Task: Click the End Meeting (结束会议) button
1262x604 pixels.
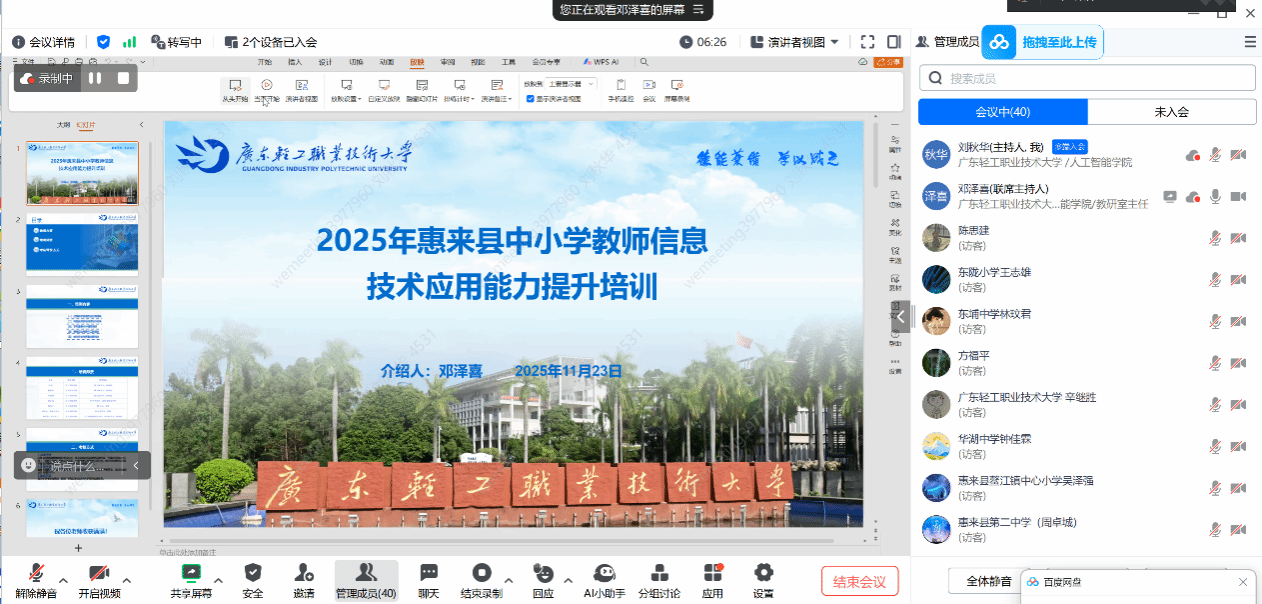Action: click(x=859, y=581)
